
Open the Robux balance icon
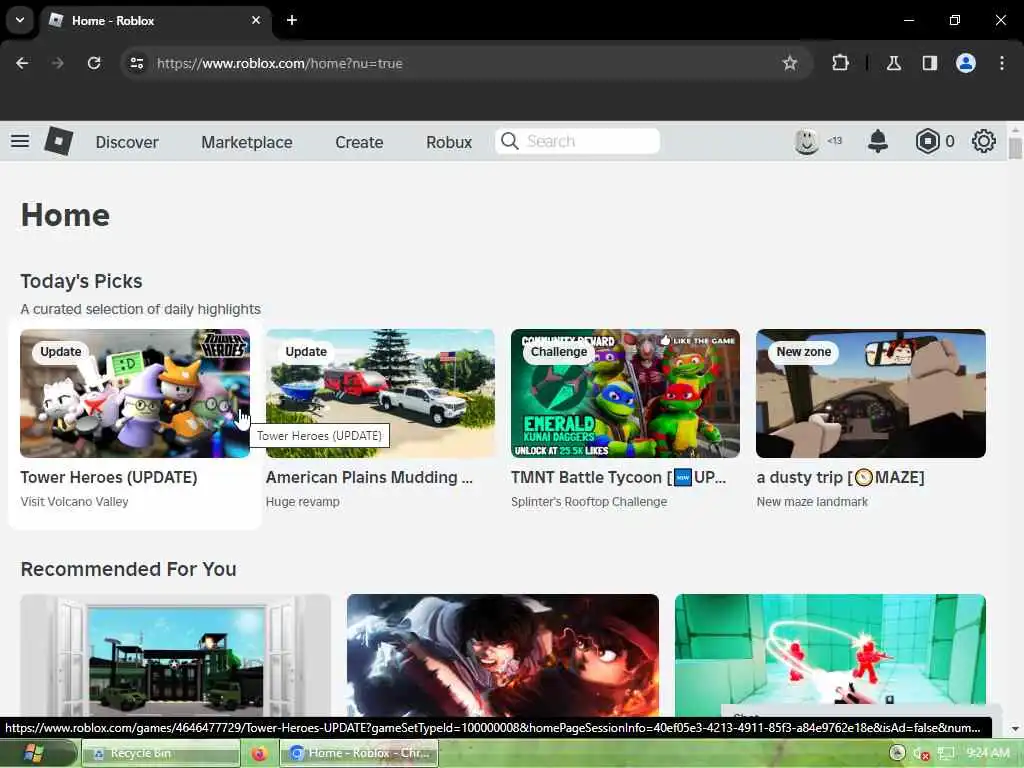pos(927,141)
